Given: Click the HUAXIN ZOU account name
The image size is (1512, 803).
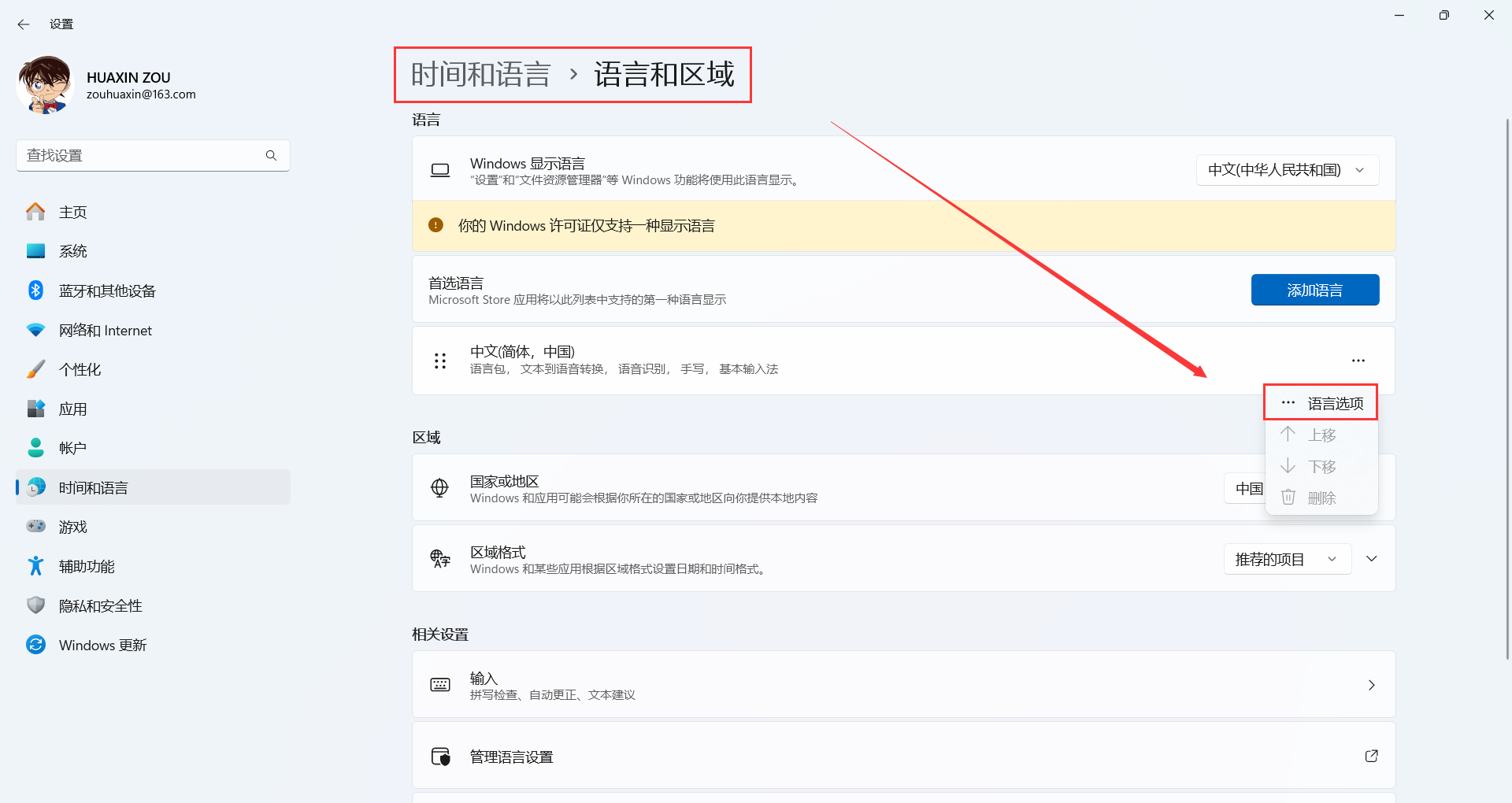Looking at the screenshot, I should pyautogui.click(x=128, y=77).
